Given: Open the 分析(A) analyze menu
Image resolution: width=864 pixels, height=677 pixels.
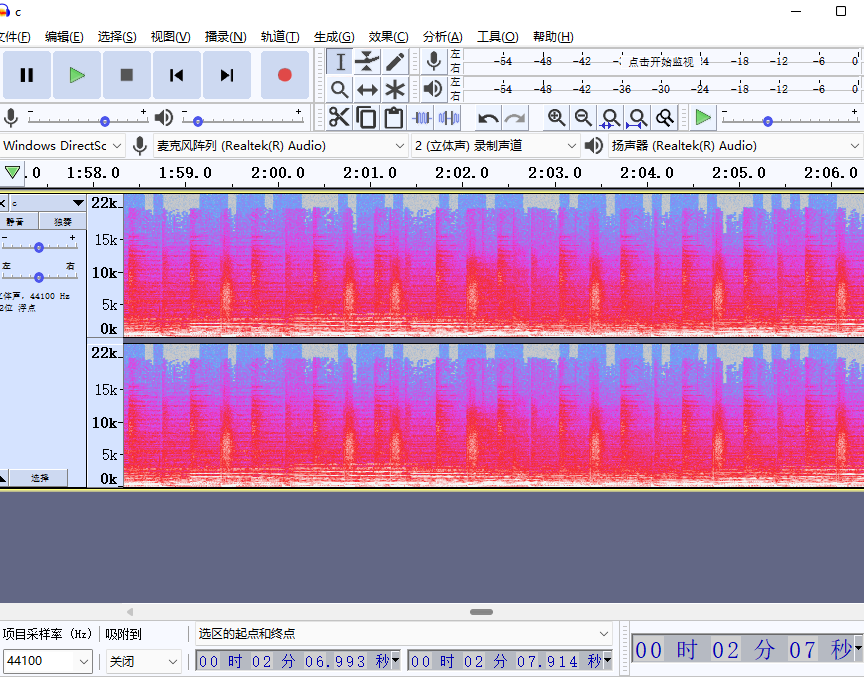Looking at the screenshot, I should click(442, 37).
